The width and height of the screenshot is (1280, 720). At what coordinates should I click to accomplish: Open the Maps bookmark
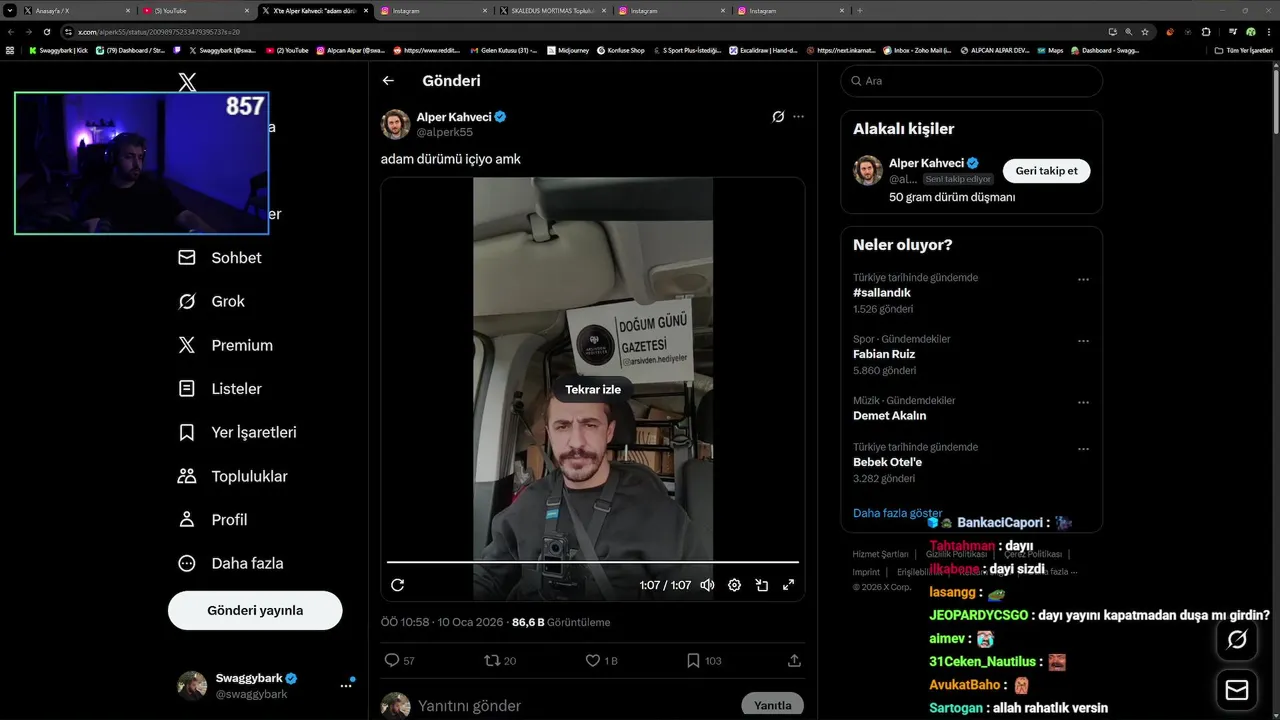pos(1050,50)
